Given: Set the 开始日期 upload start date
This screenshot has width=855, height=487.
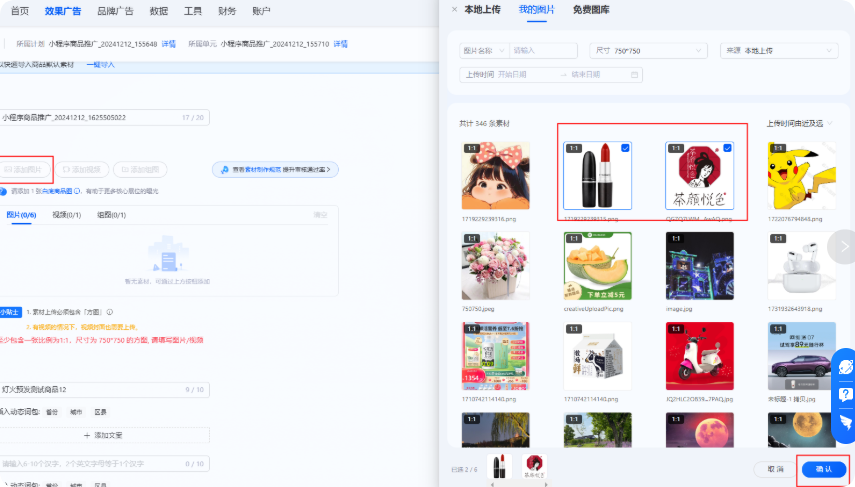Looking at the screenshot, I should pyautogui.click(x=513, y=75).
